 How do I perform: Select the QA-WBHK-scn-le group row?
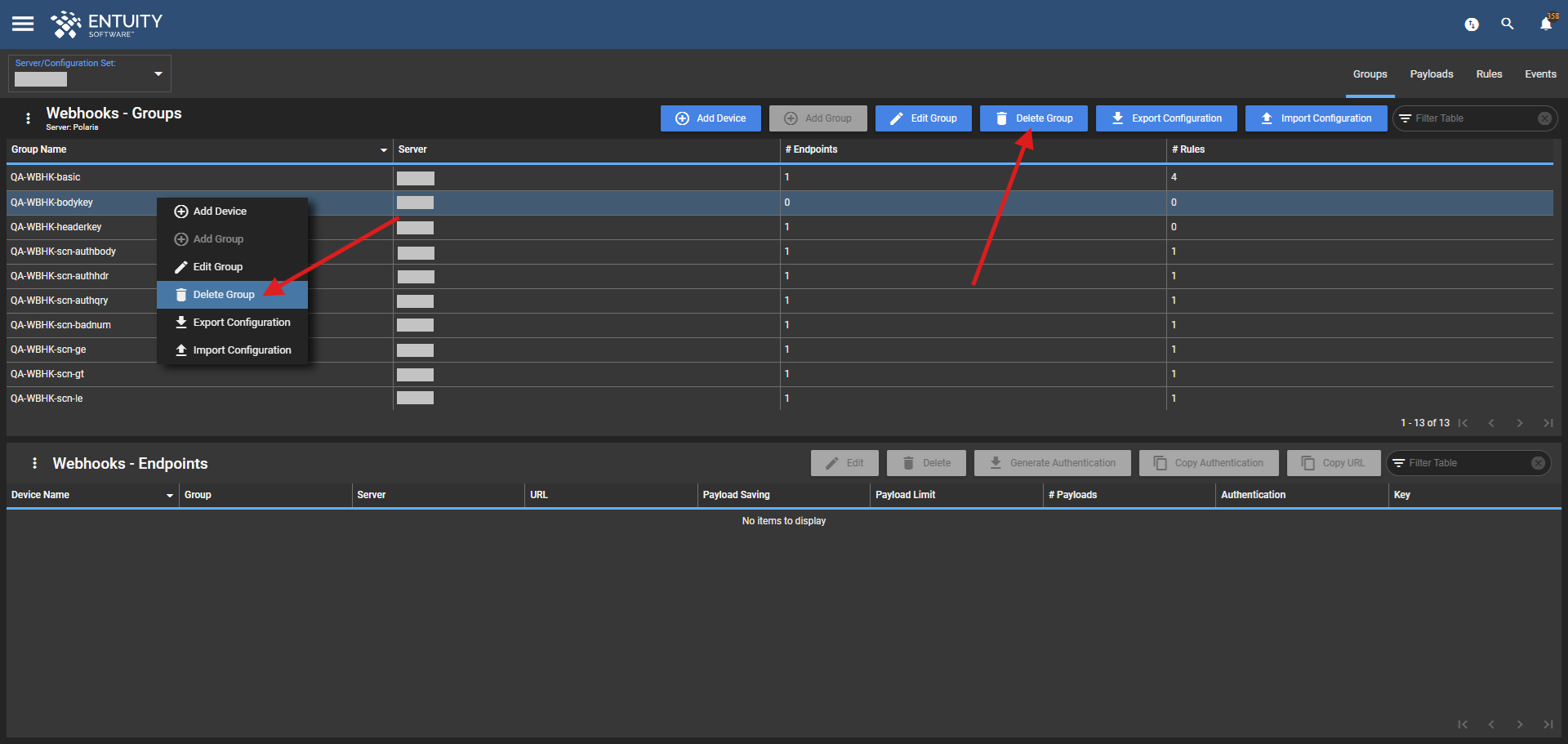click(780, 399)
